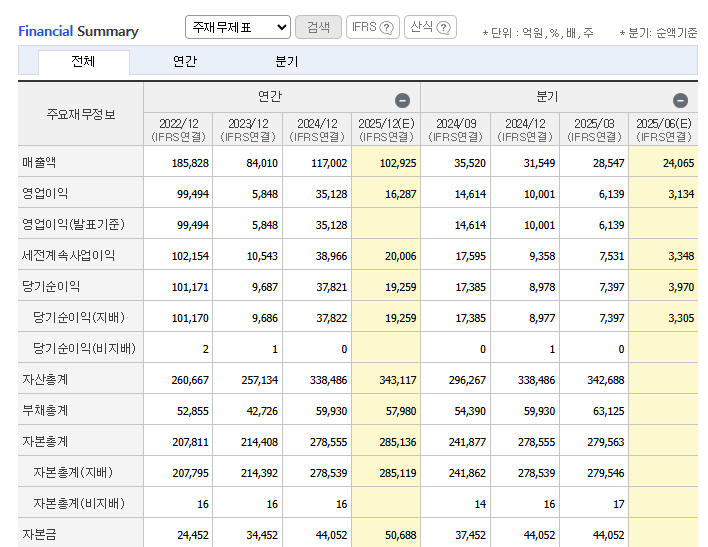Switch to the 연간 tab
The image size is (708, 547).
point(185,61)
